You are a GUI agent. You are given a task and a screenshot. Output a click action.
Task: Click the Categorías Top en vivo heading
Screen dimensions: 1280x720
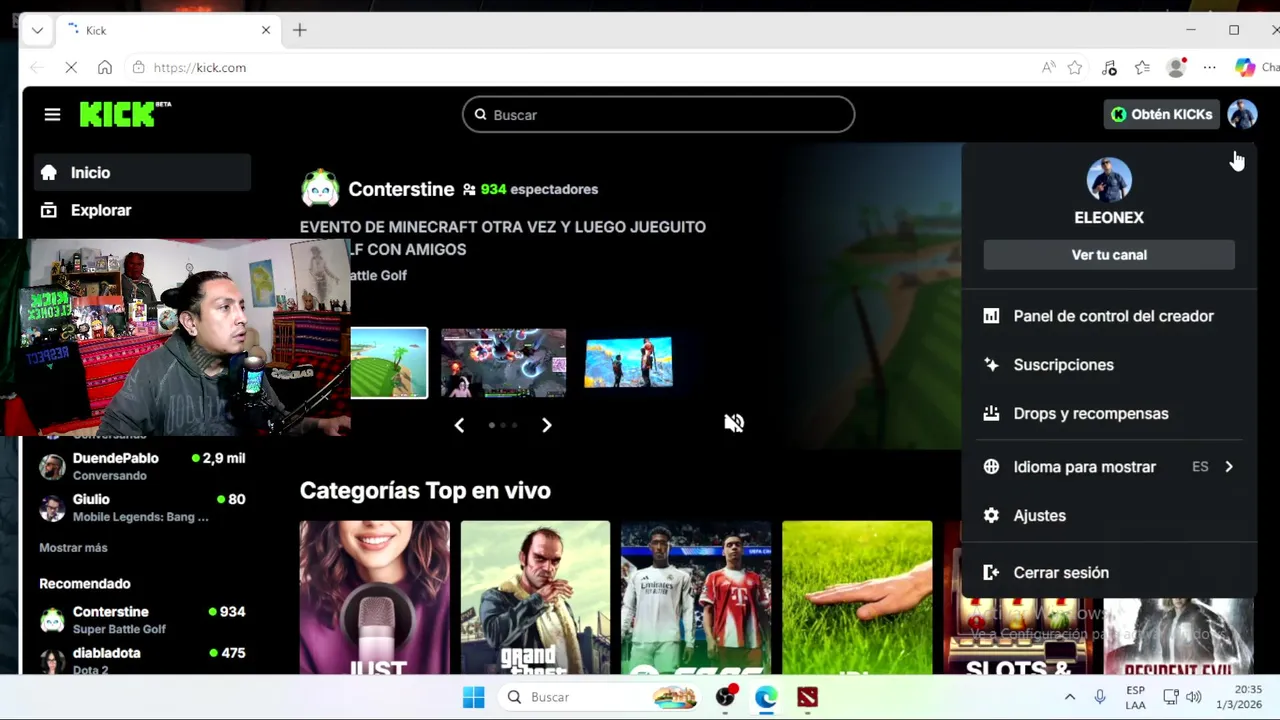point(425,491)
